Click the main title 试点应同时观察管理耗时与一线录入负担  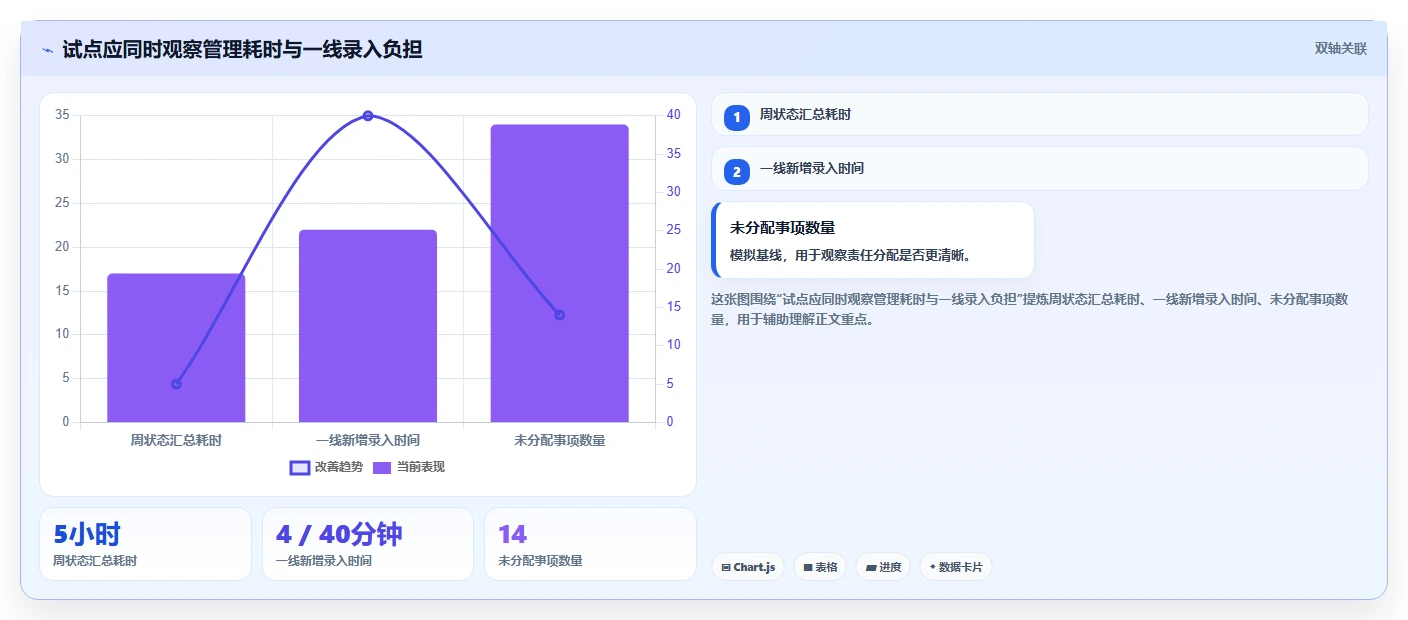(x=242, y=49)
